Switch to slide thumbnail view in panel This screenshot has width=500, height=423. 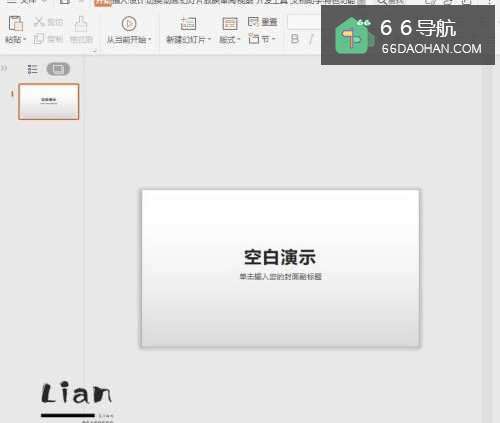pyautogui.click(x=58, y=69)
